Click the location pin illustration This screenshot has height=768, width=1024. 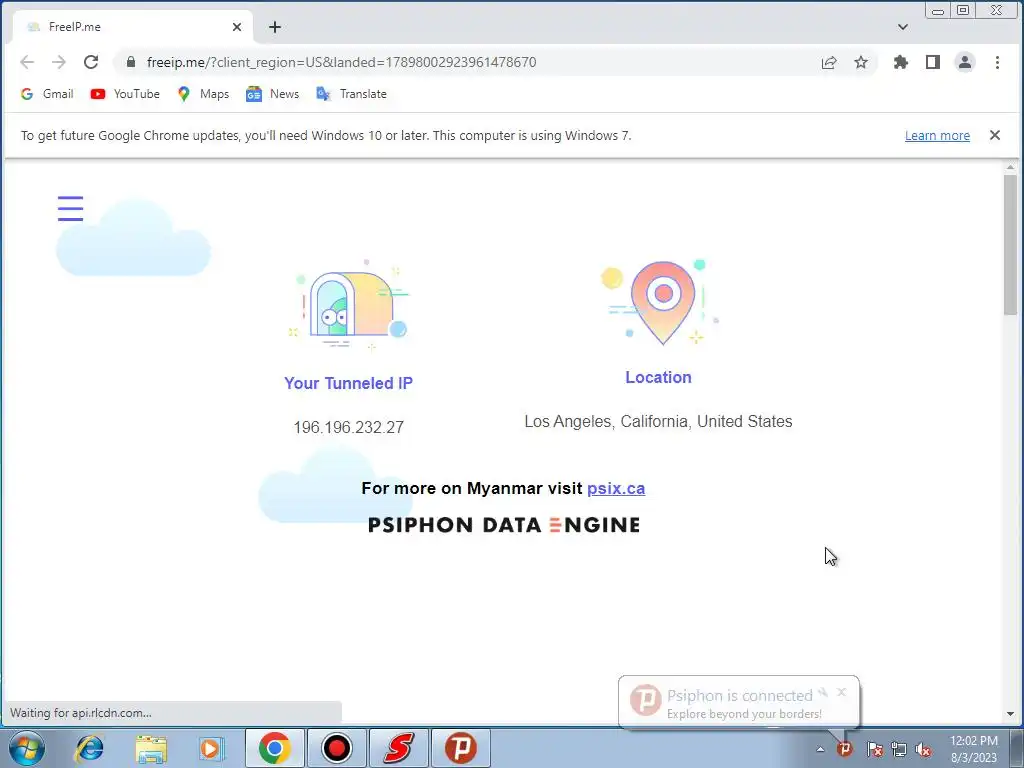click(x=660, y=302)
